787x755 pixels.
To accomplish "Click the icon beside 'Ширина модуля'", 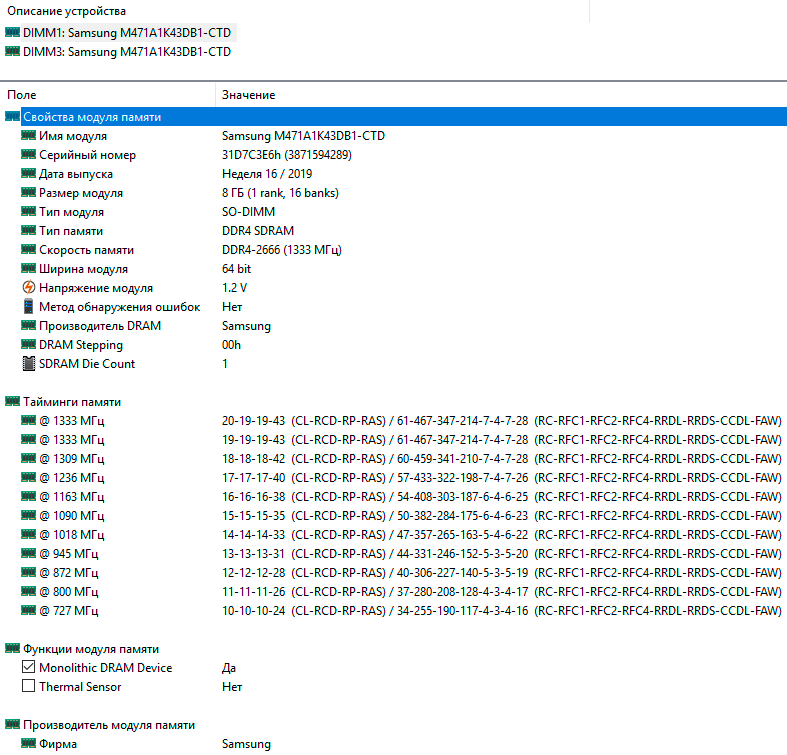I will (x=29, y=269).
